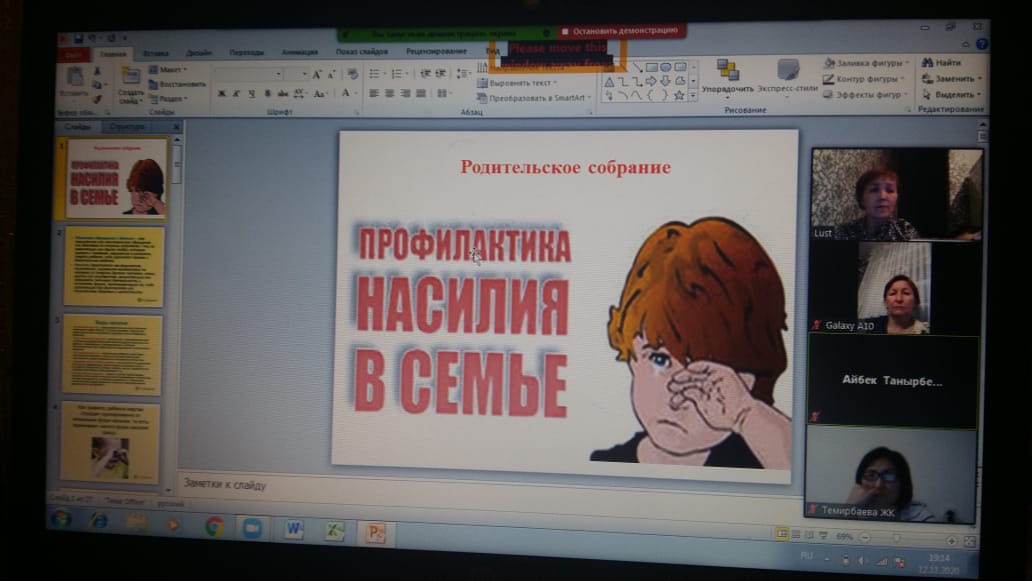Click the Заменить replace button
The image size is (1032, 581).
point(952,78)
